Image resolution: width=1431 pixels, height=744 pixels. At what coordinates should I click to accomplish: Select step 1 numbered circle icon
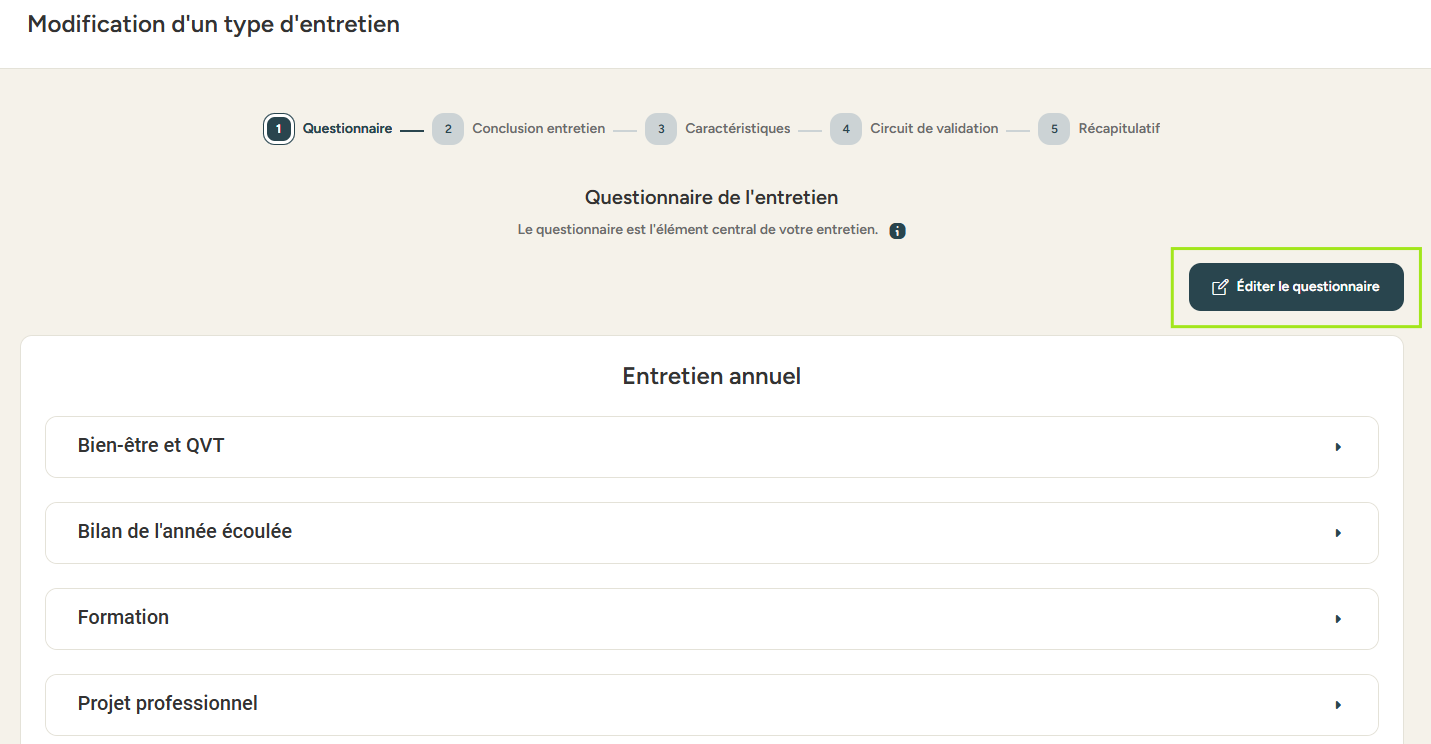click(279, 129)
